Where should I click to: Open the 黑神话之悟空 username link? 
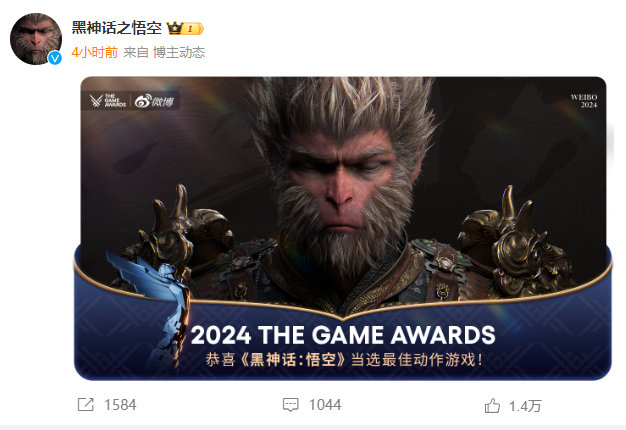point(117,28)
